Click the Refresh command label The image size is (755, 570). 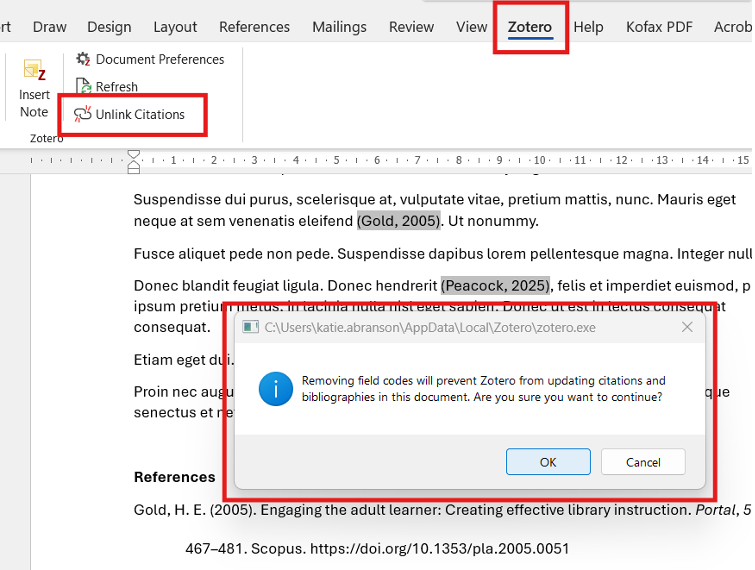pos(117,87)
